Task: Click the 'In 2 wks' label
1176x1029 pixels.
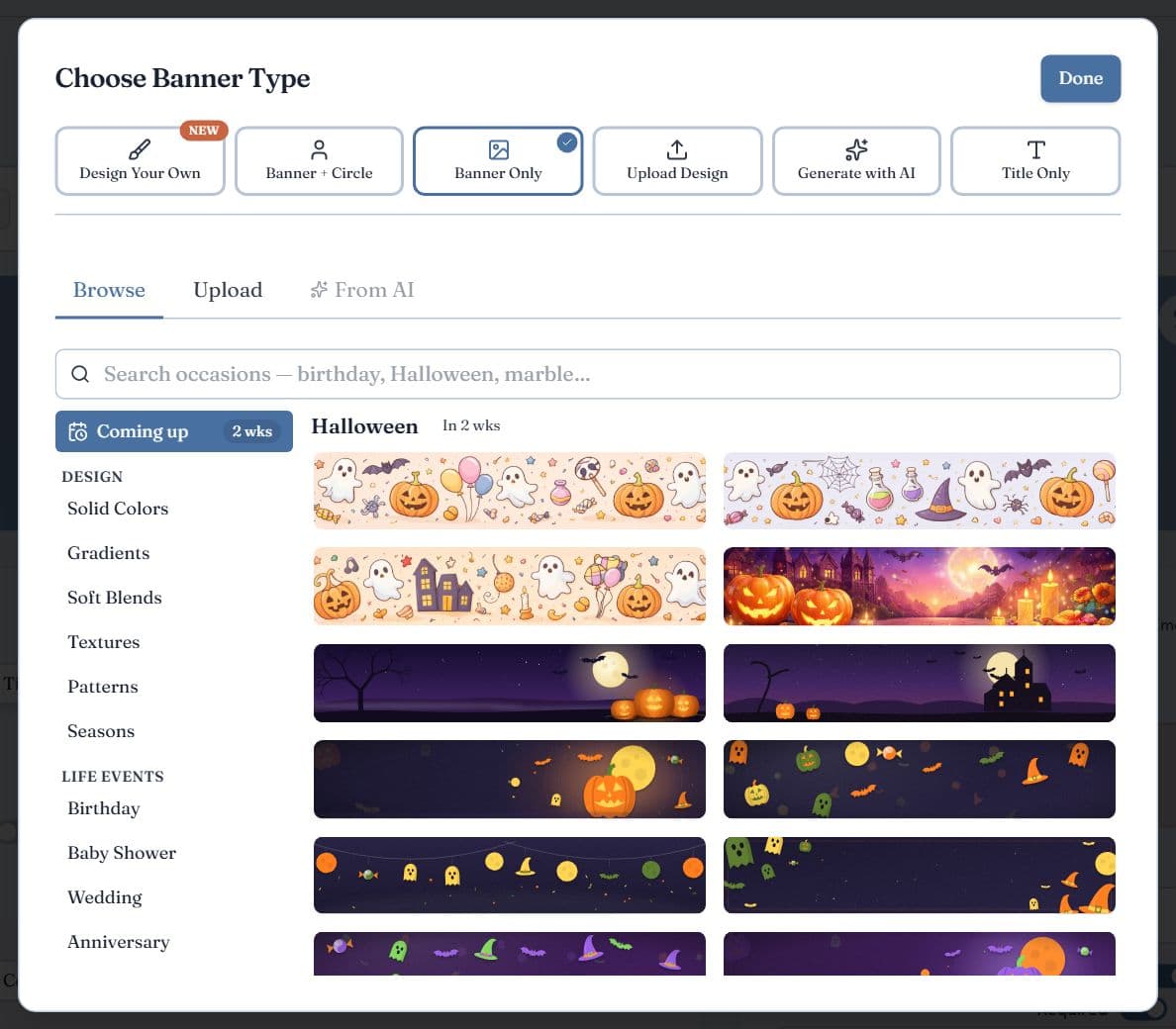Action: [x=471, y=425]
